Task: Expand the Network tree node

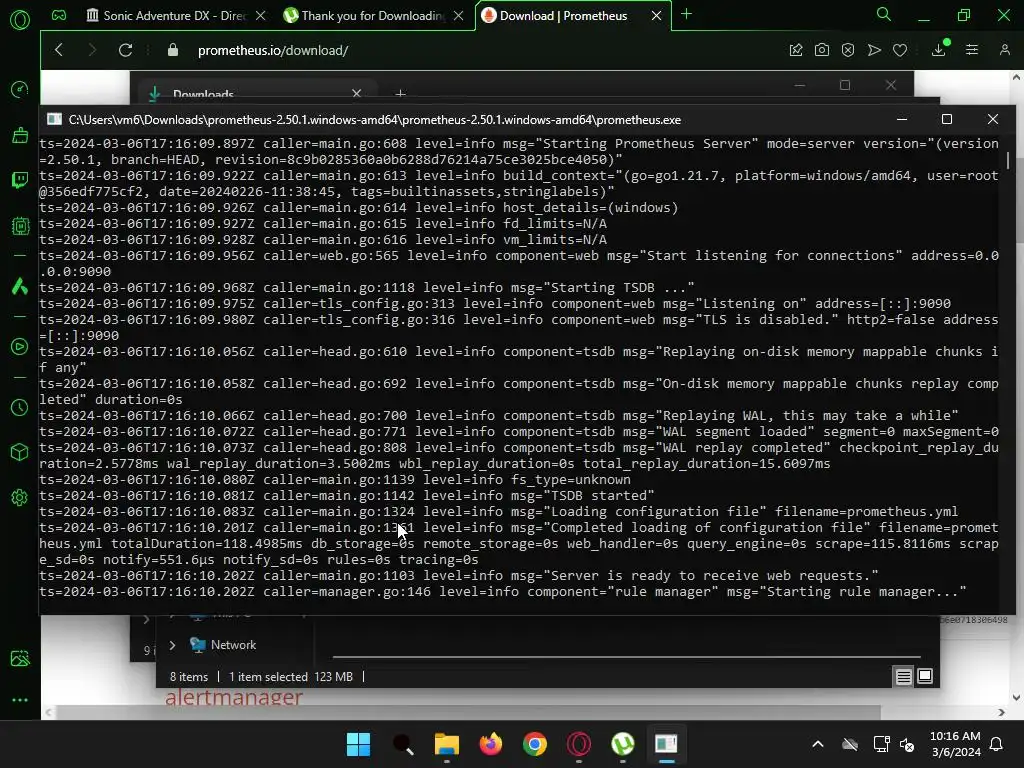Action: (x=172, y=645)
